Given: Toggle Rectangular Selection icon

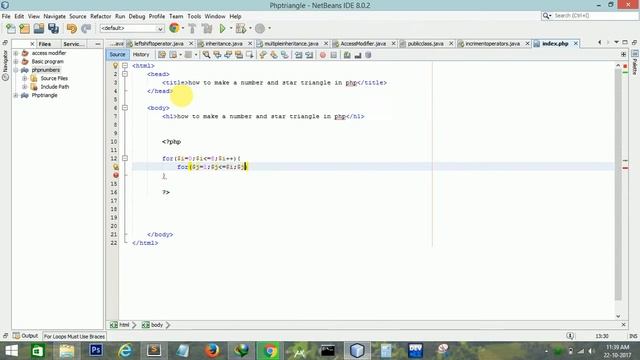Looking at the screenshot, I should tap(249, 55).
